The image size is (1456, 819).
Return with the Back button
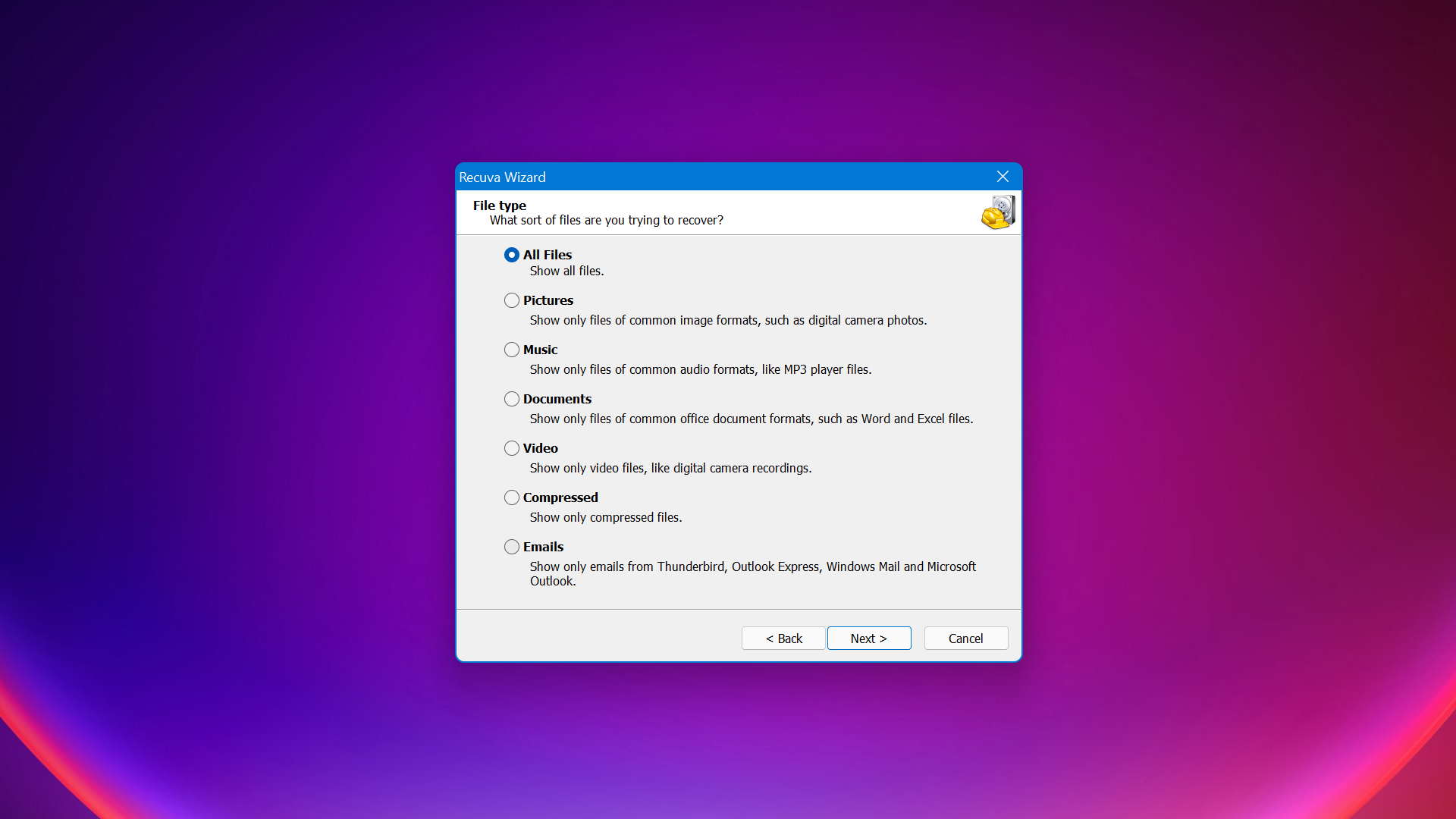pos(783,639)
